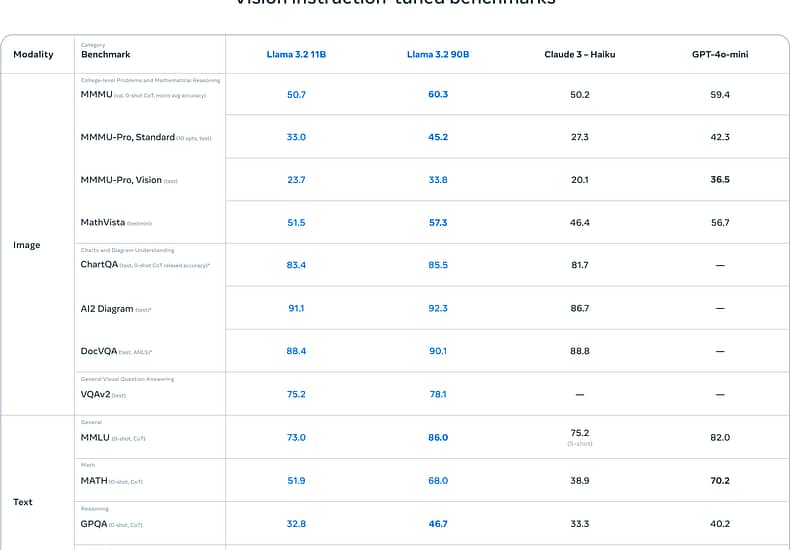
Task: Select the VQAv2 benchmark label
Action: click(95, 394)
